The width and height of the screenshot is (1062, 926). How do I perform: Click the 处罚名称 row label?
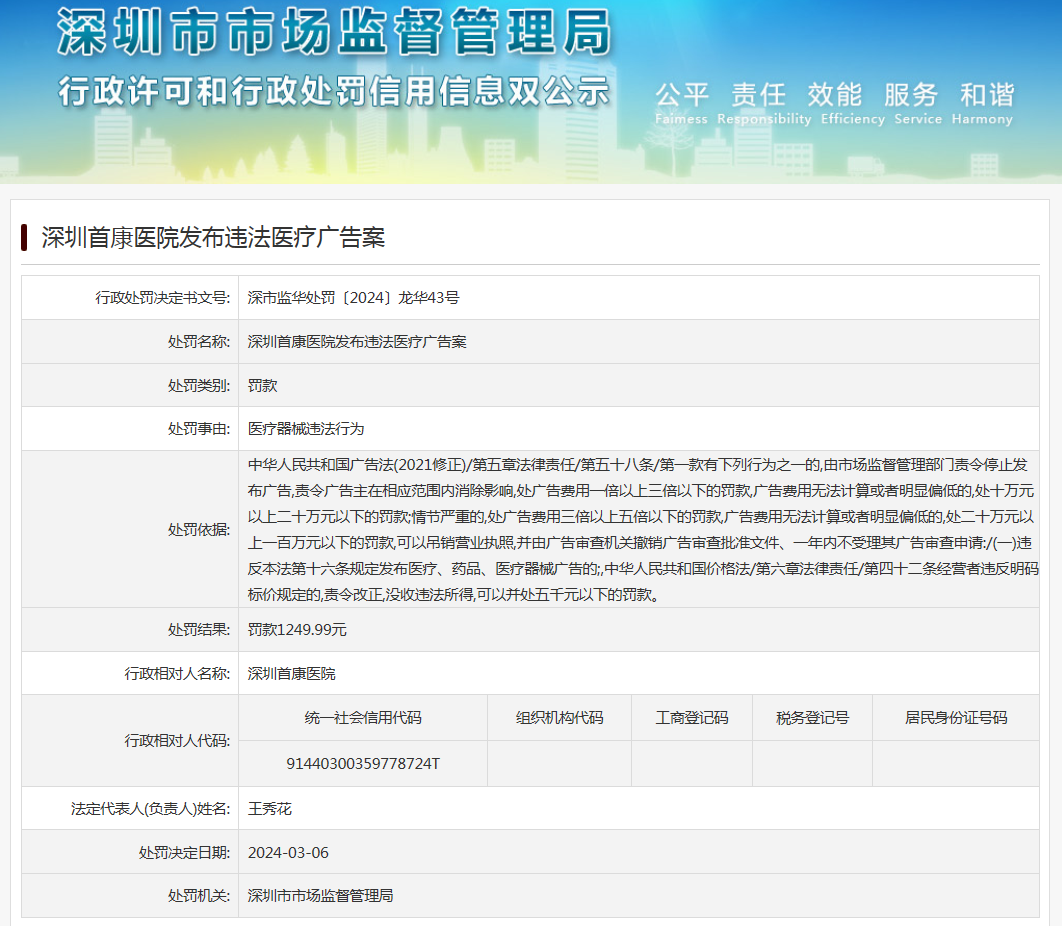[199, 342]
